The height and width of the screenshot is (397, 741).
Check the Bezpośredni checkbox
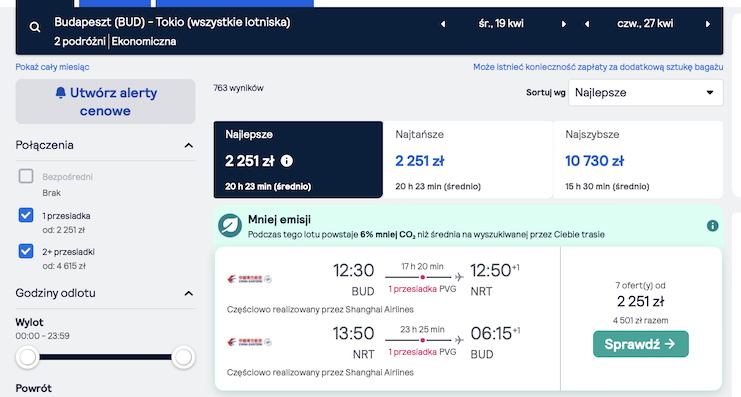pos(26,176)
